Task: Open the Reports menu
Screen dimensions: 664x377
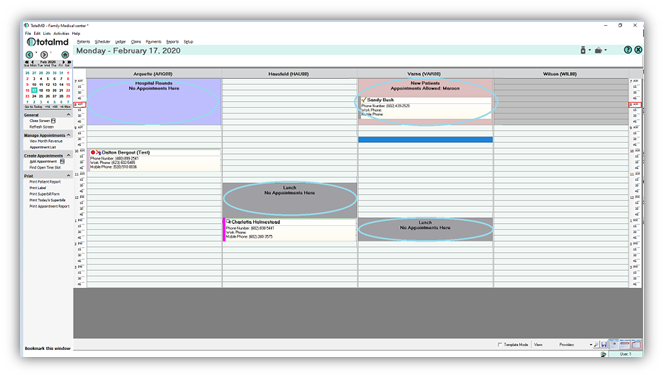Action: [x=172, y=42]
